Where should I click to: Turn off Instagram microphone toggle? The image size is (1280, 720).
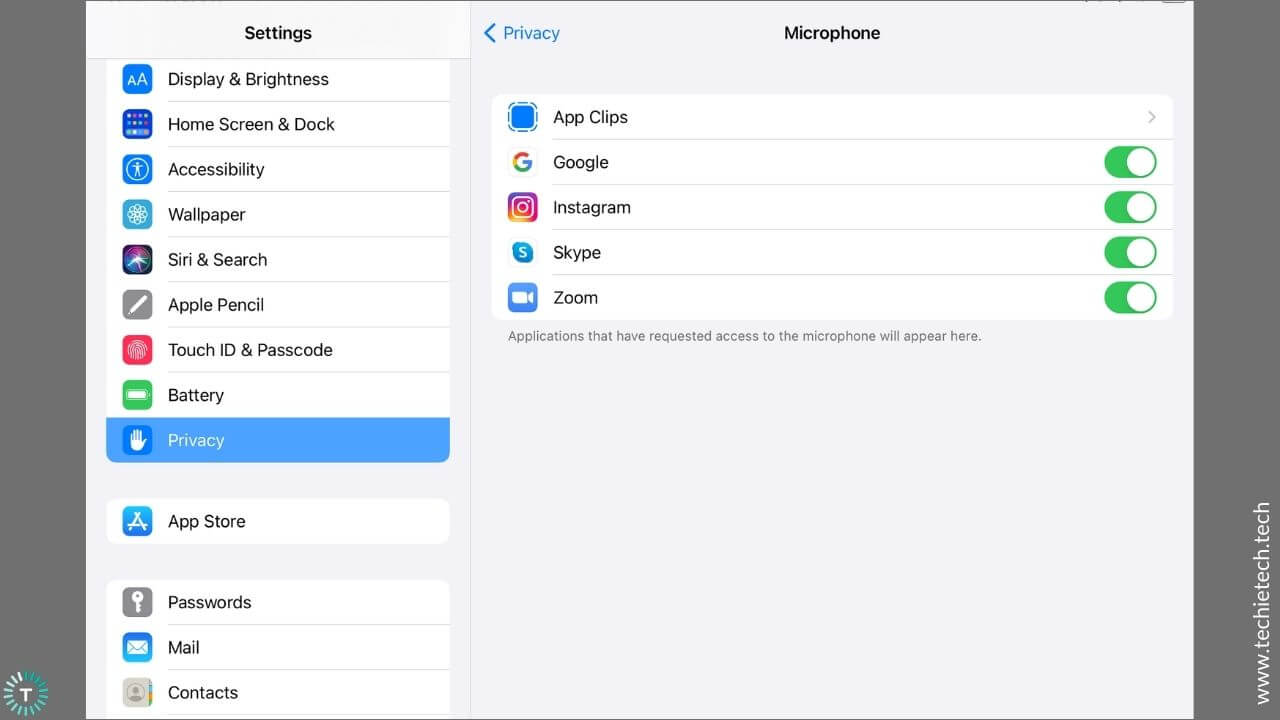click(1130, 207)
